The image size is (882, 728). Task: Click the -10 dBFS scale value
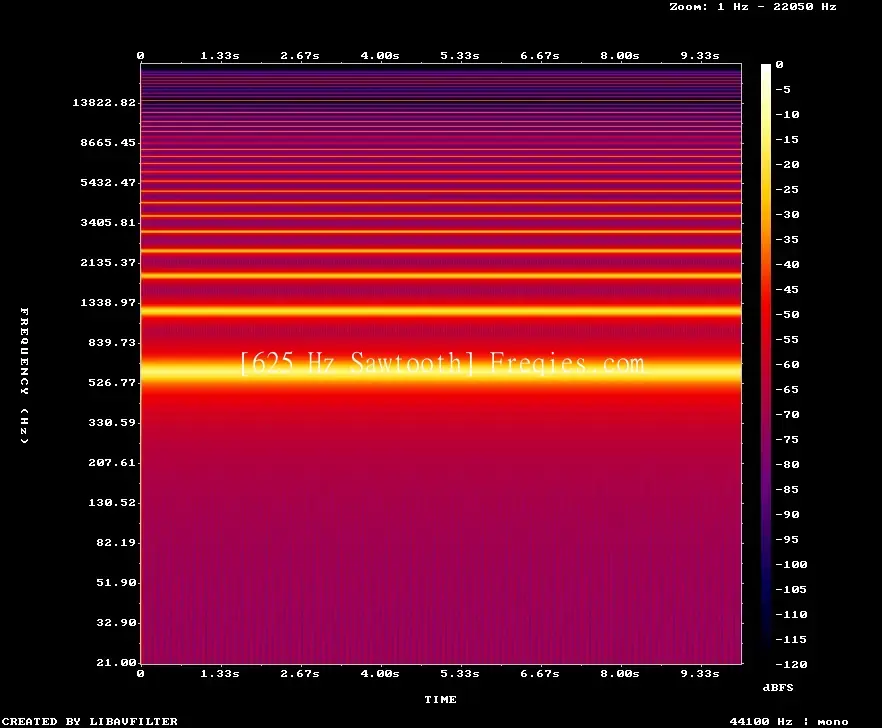(787, 114)
